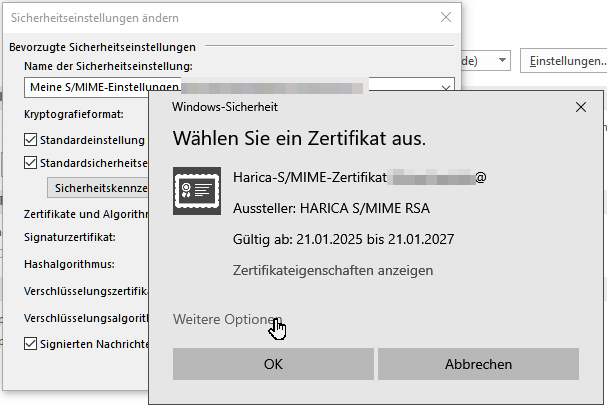The image size is (607, 409).
Task: Toggle Standardeinstellung checkbox
Action: pyautogui.click(x=31, y=140)
